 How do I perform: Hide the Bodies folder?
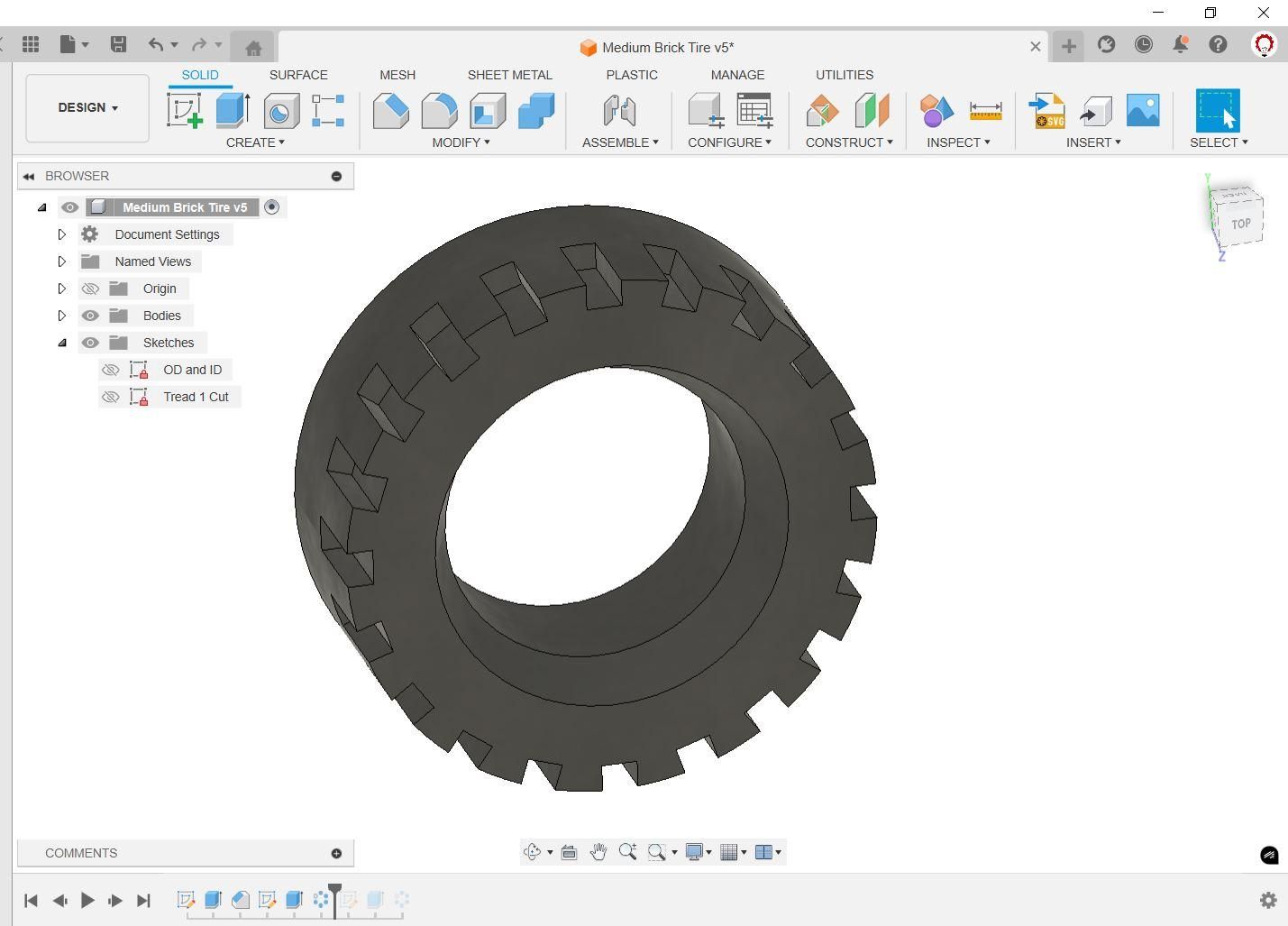click(x=90, y=316)
